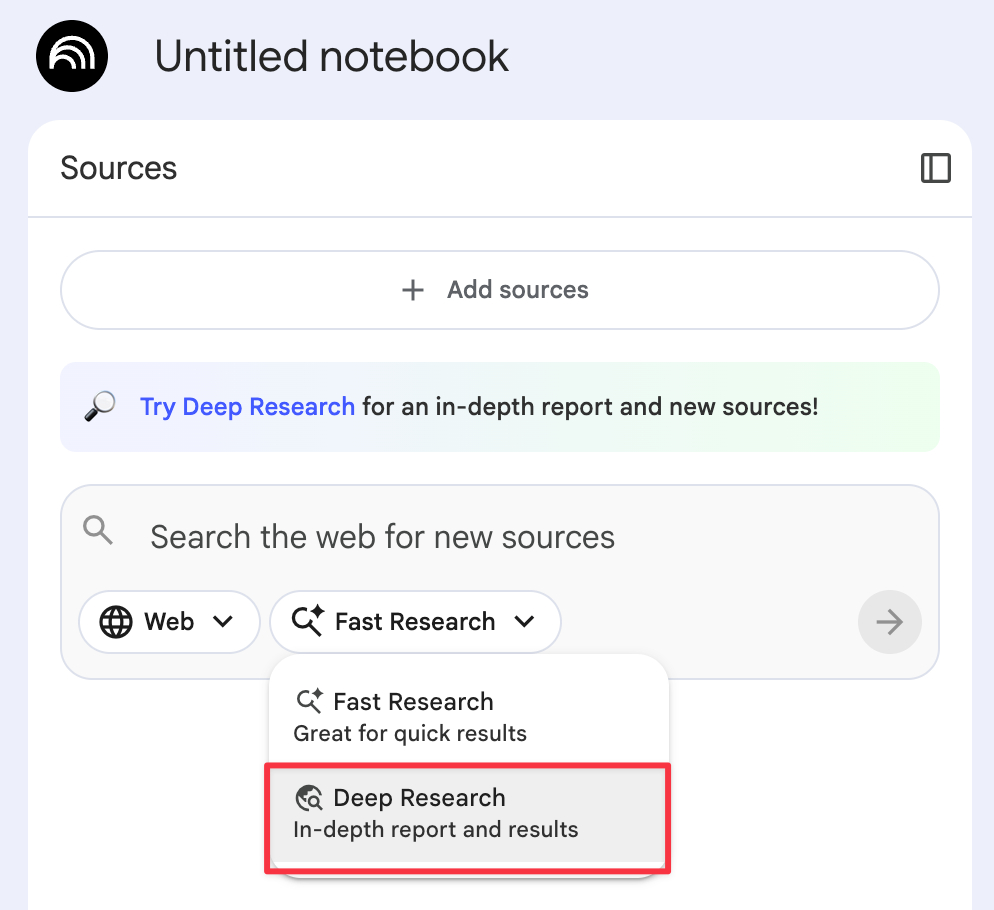Expand the Web source type chevron
Screen dimensions: 994x910
tap(223, 622)
